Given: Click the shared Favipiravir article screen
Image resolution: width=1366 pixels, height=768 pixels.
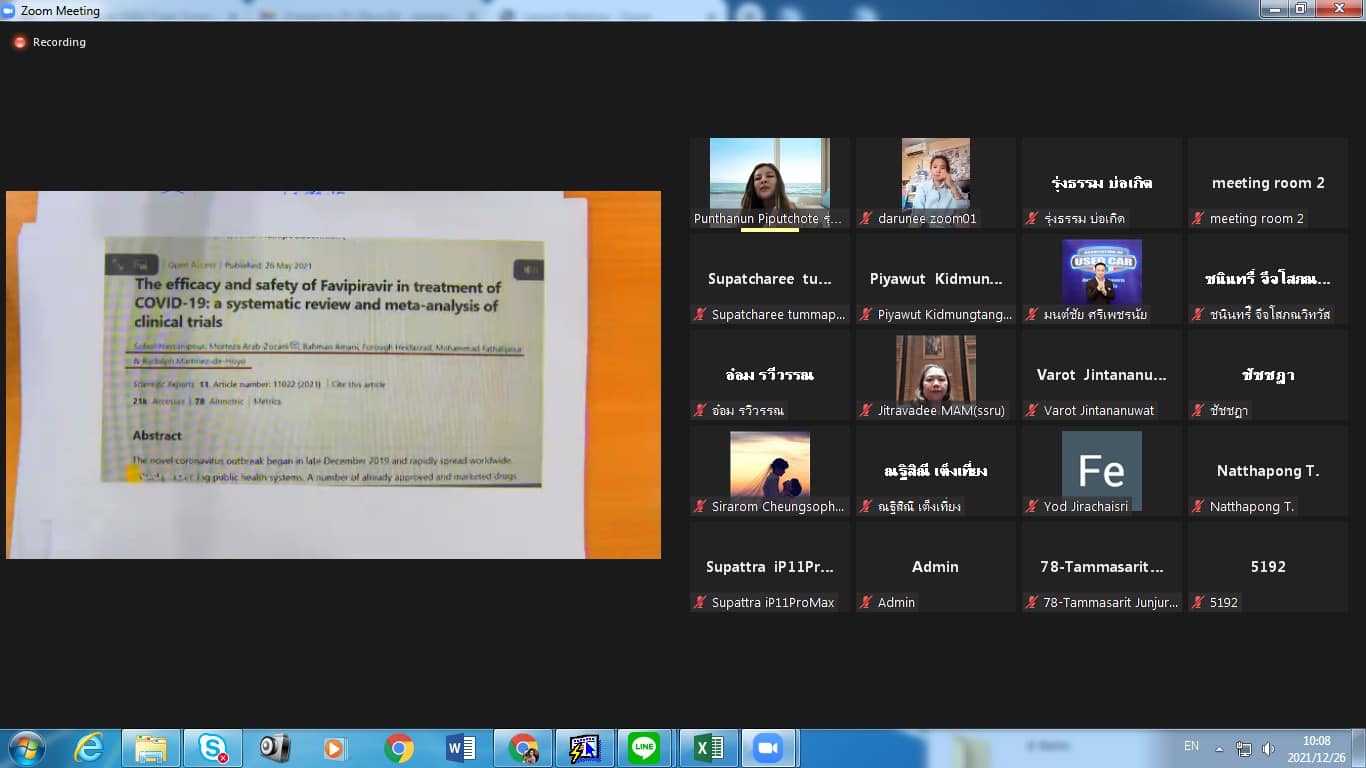Looking at the screenshot, I should [333, 374].
